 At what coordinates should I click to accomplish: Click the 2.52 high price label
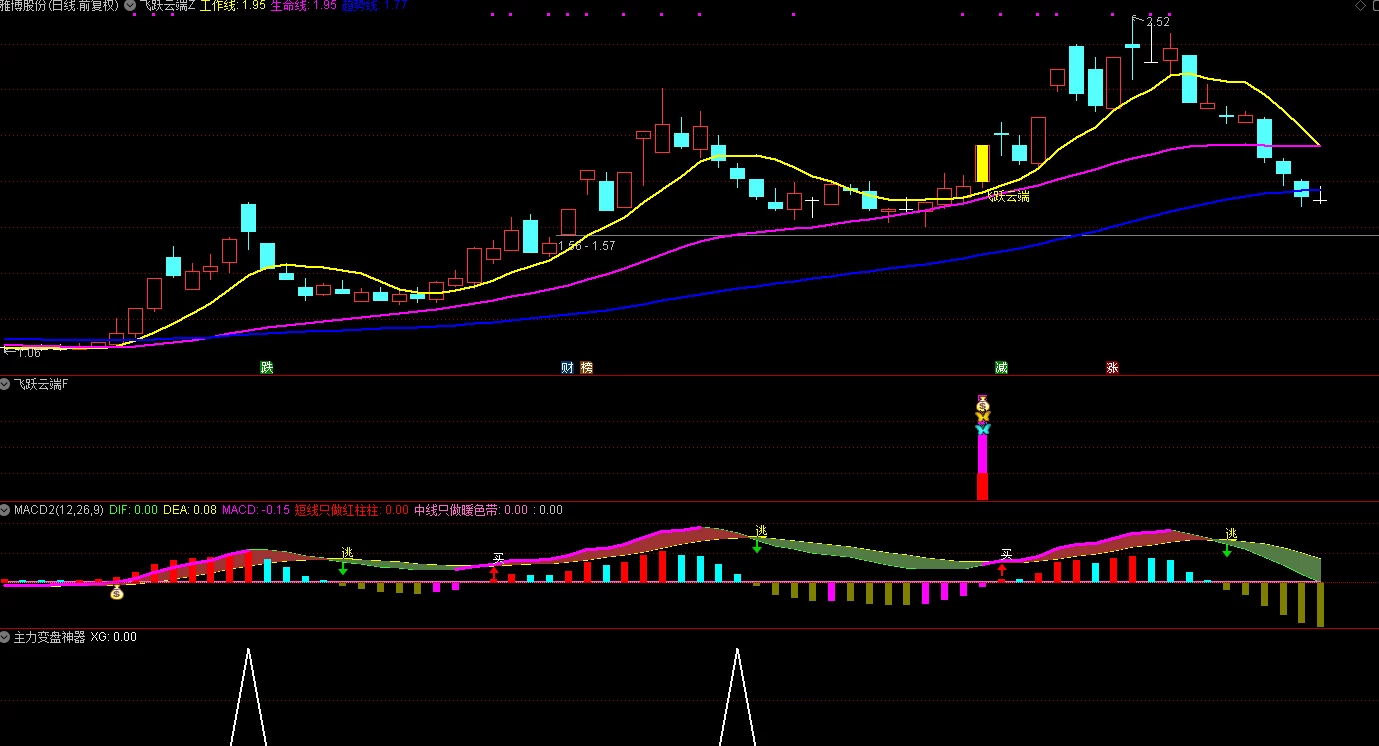click(1157, 21)
